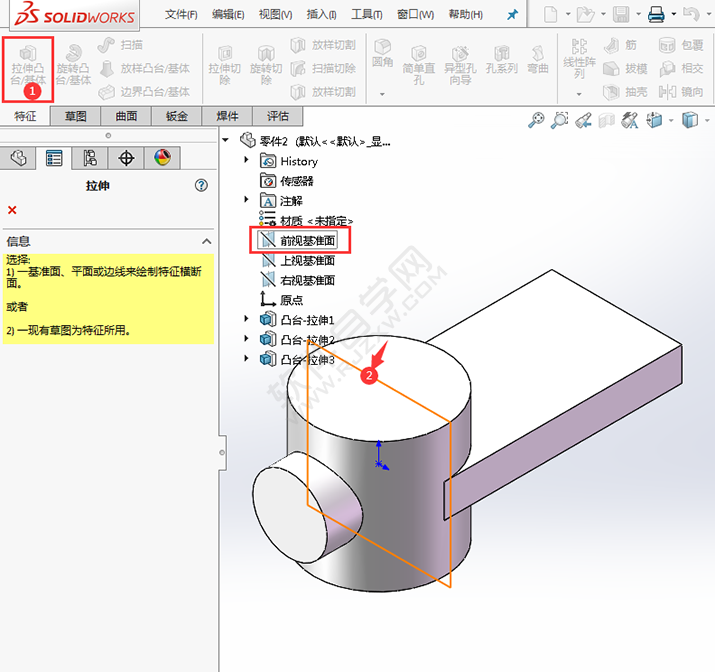This screenshot has height=672, width=715.
Task: Click the View Orientation cube icon
Action: point(654,120)
